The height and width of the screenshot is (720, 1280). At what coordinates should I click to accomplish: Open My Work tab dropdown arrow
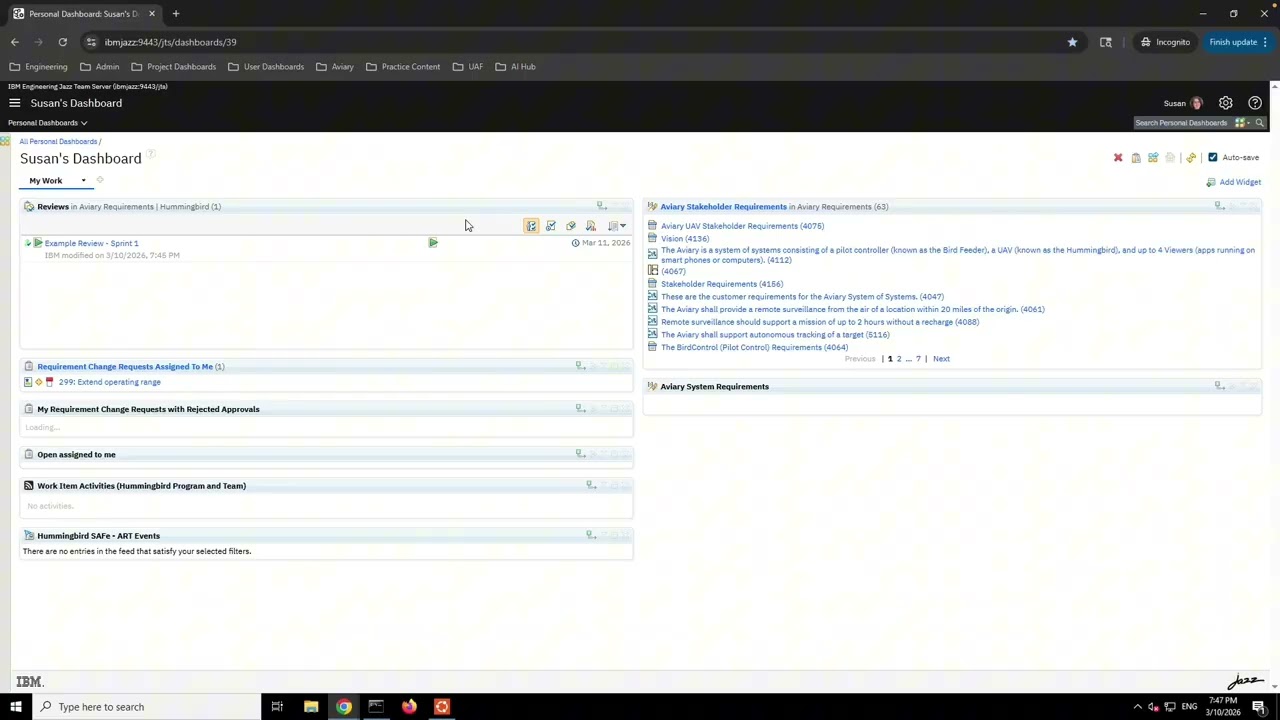click(x=83, y=181)
